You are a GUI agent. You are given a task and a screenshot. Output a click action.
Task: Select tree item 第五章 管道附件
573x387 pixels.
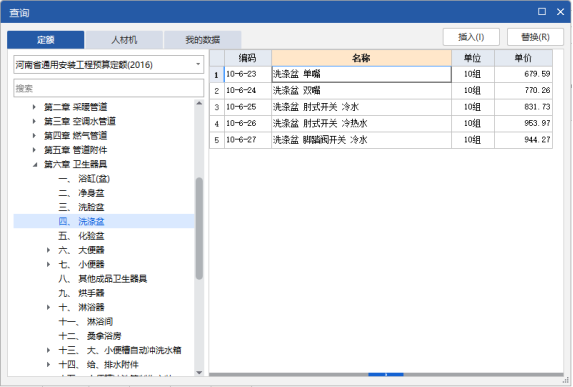76,150
